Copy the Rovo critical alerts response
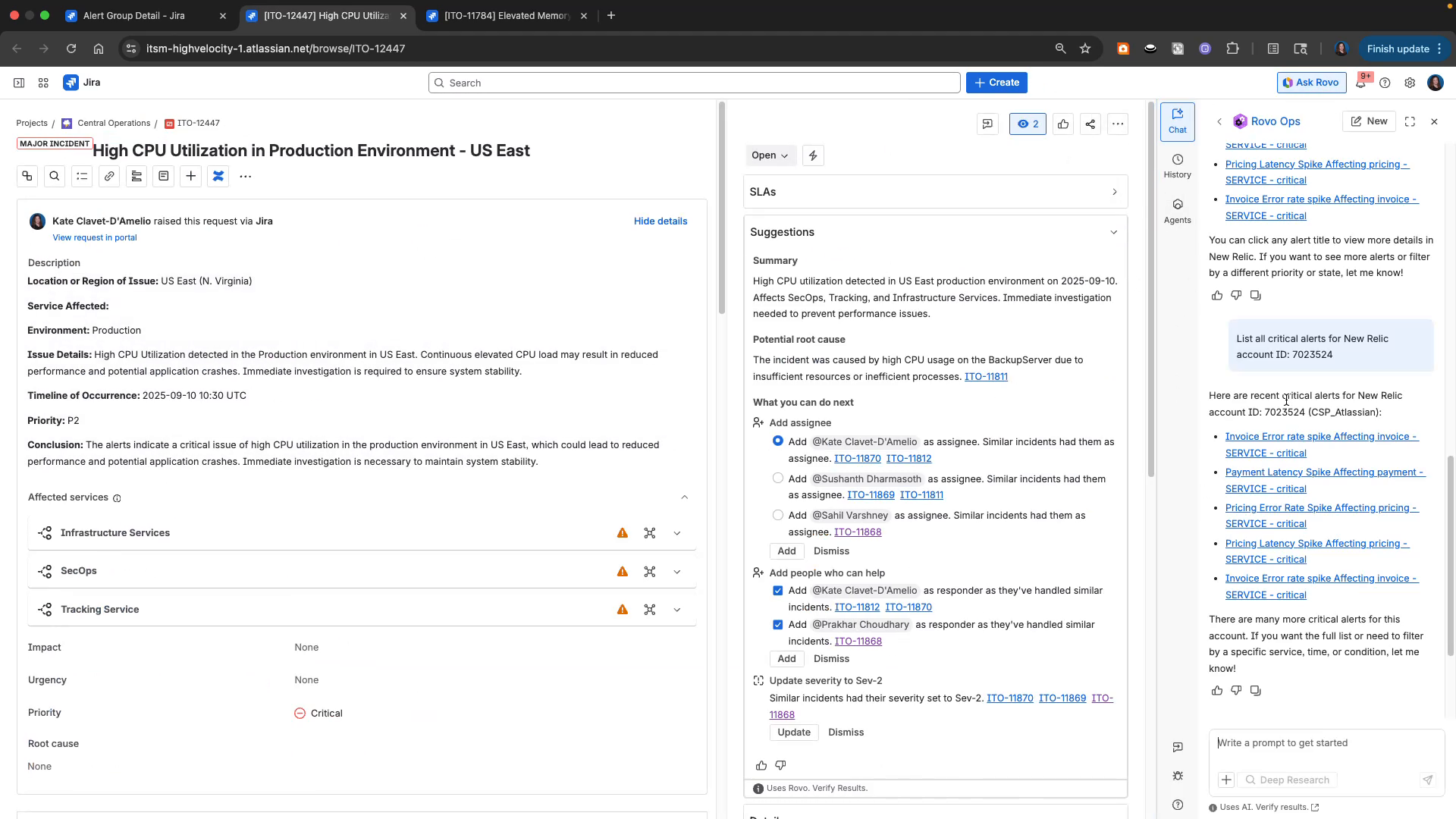 point(1256,691)
